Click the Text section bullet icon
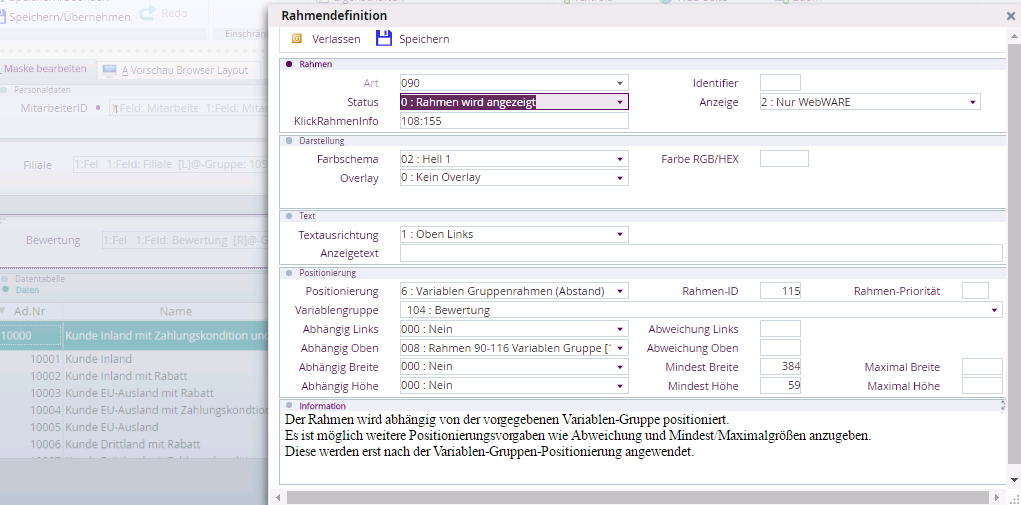Screen dimensions: 1021x505 point(289,216)
